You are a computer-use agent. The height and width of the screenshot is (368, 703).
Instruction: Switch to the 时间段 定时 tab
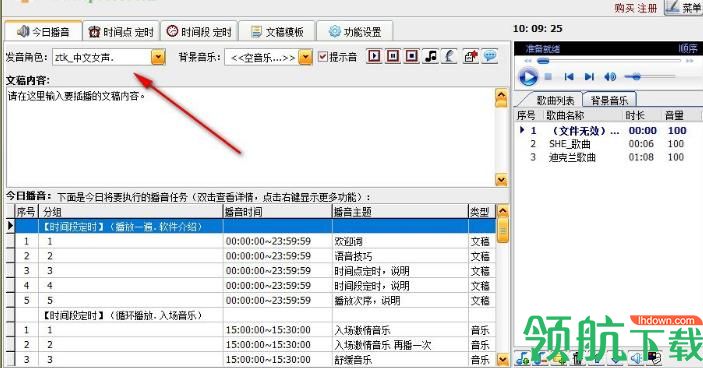pos(199,31)
